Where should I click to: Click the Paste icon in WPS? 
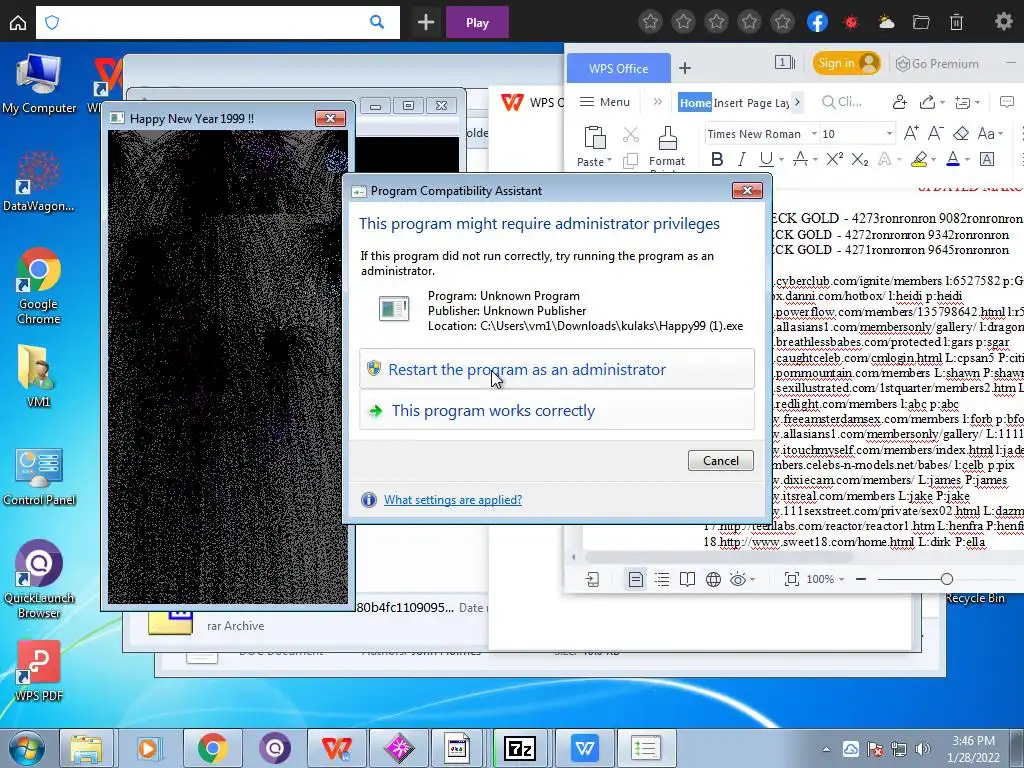[x=594, y=138]
